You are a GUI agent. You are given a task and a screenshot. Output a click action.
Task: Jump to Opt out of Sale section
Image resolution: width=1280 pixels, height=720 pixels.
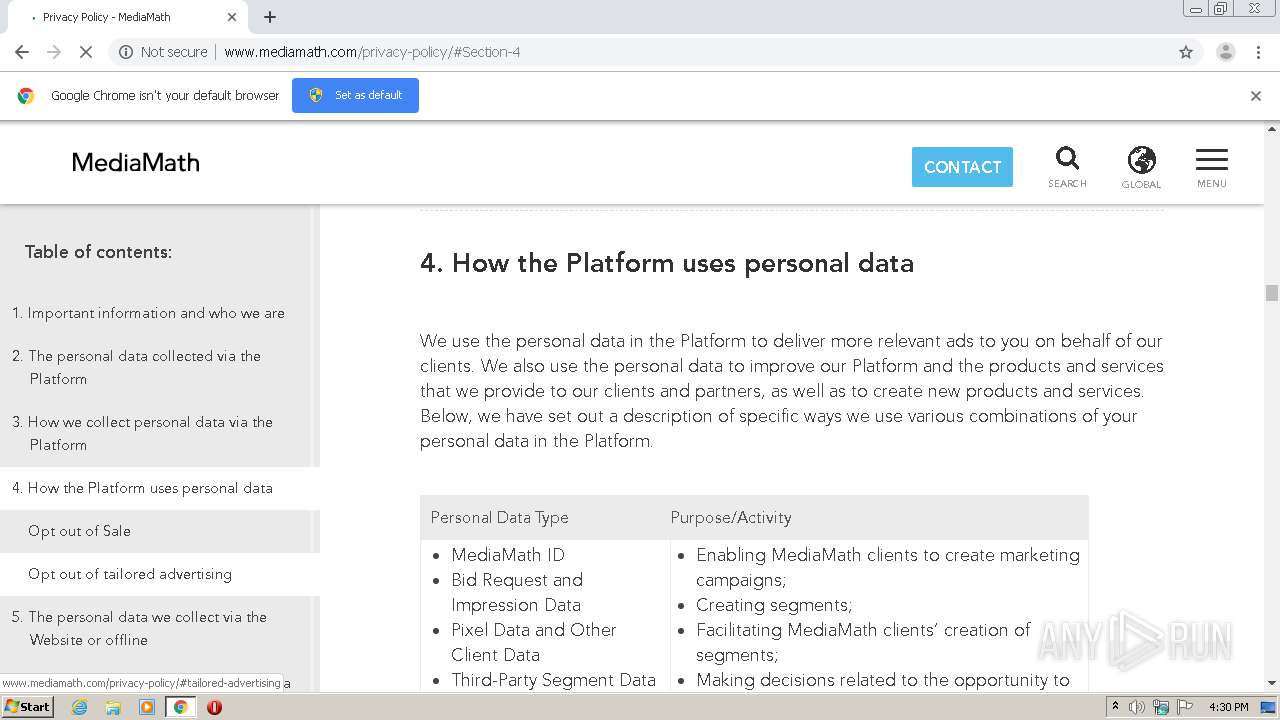pos(79,531)
